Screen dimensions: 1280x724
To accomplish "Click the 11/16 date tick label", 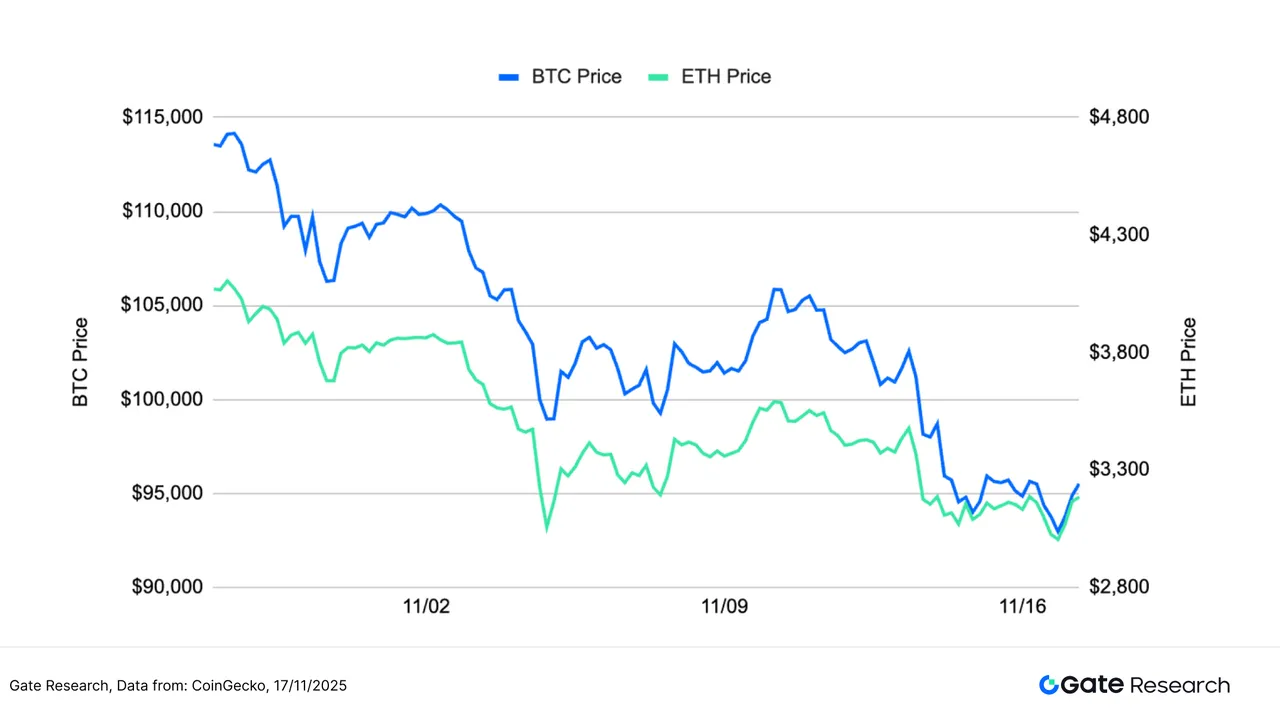I will 1021,607.
